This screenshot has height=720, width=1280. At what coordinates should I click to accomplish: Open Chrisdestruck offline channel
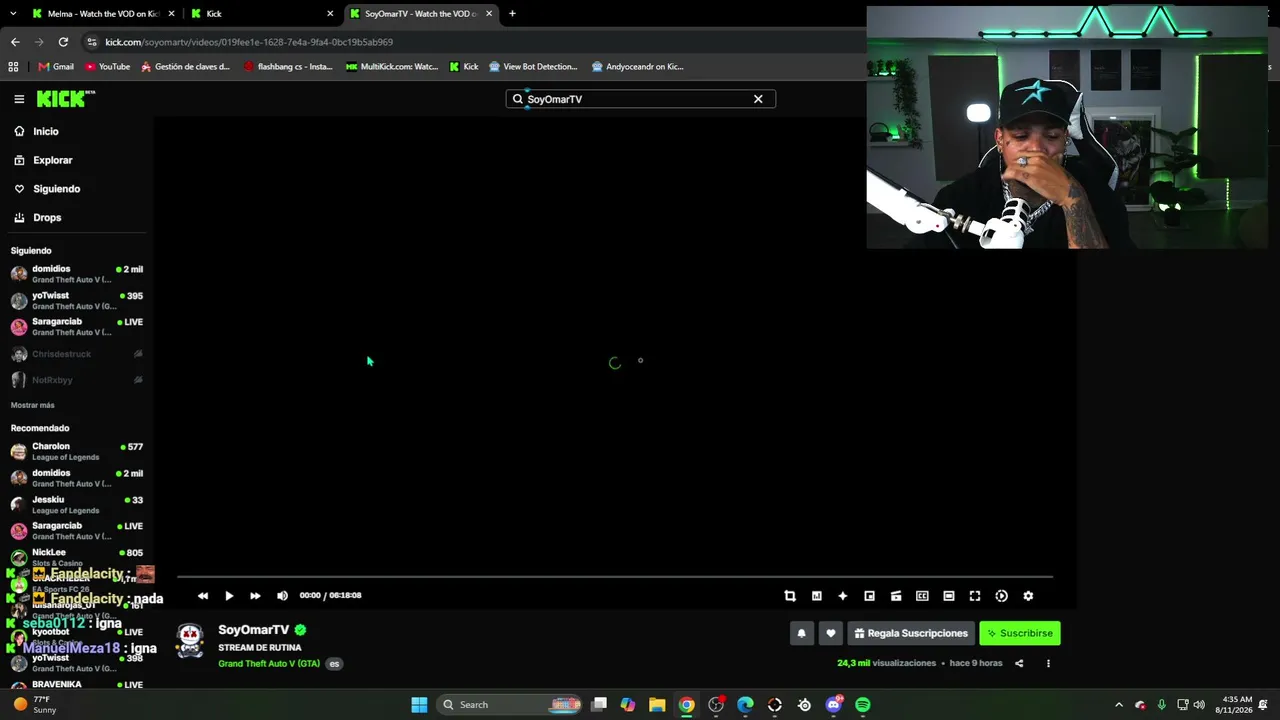coord(76,354)
